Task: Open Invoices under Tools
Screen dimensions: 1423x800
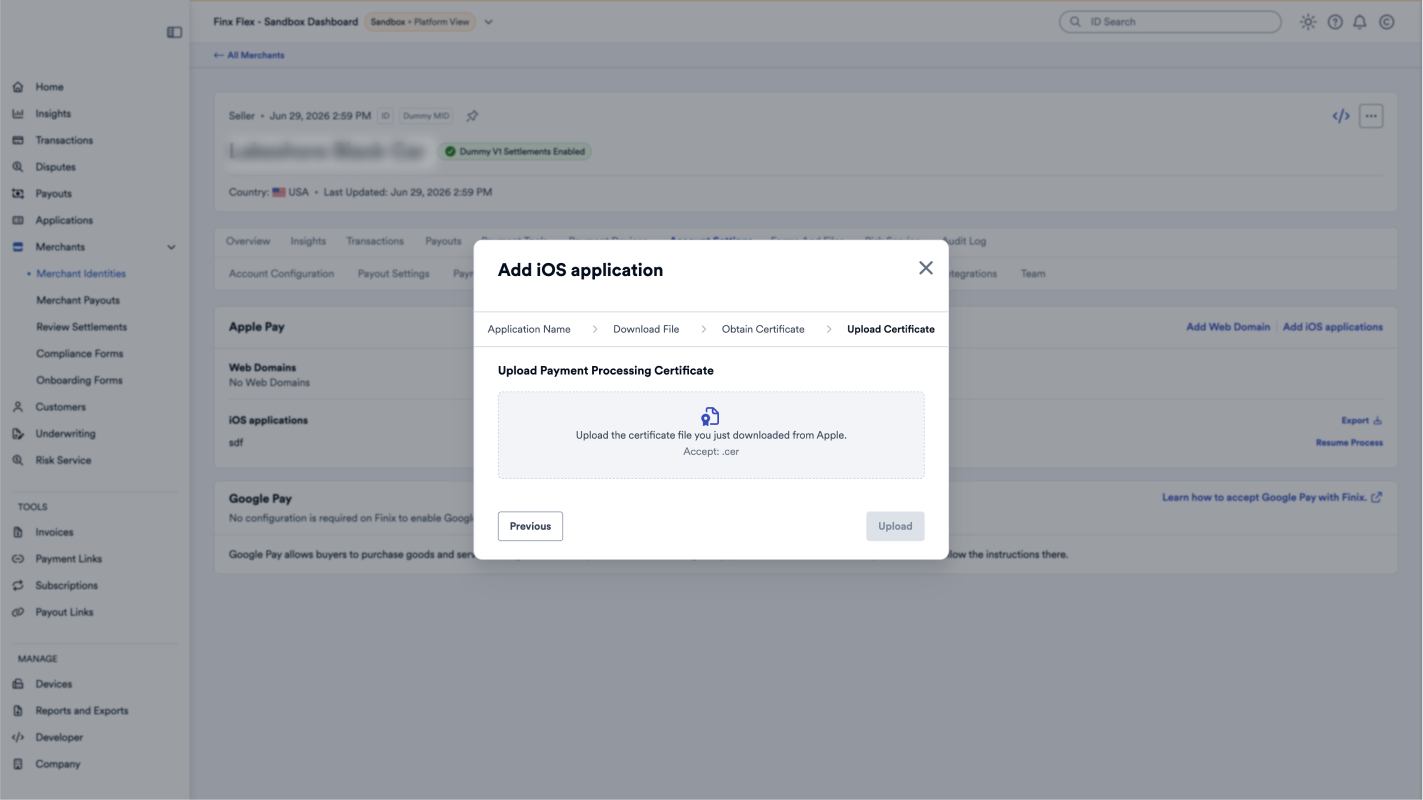Action: click(x=54, y=532)
